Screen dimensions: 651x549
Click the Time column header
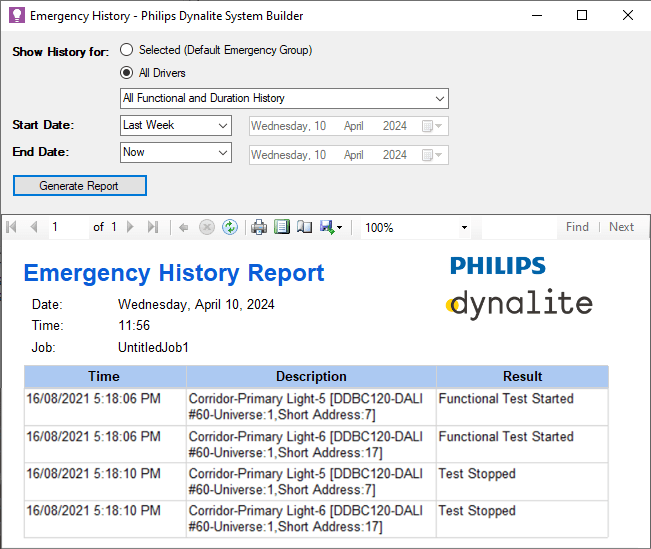(x=105, y=376)
